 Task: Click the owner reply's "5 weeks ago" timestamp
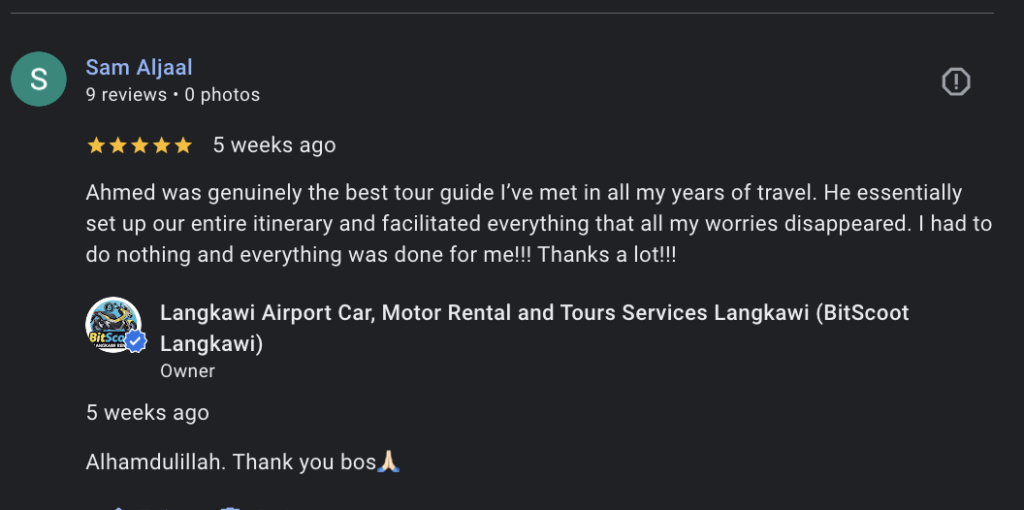pyautogui.click(x=147, y=412)
